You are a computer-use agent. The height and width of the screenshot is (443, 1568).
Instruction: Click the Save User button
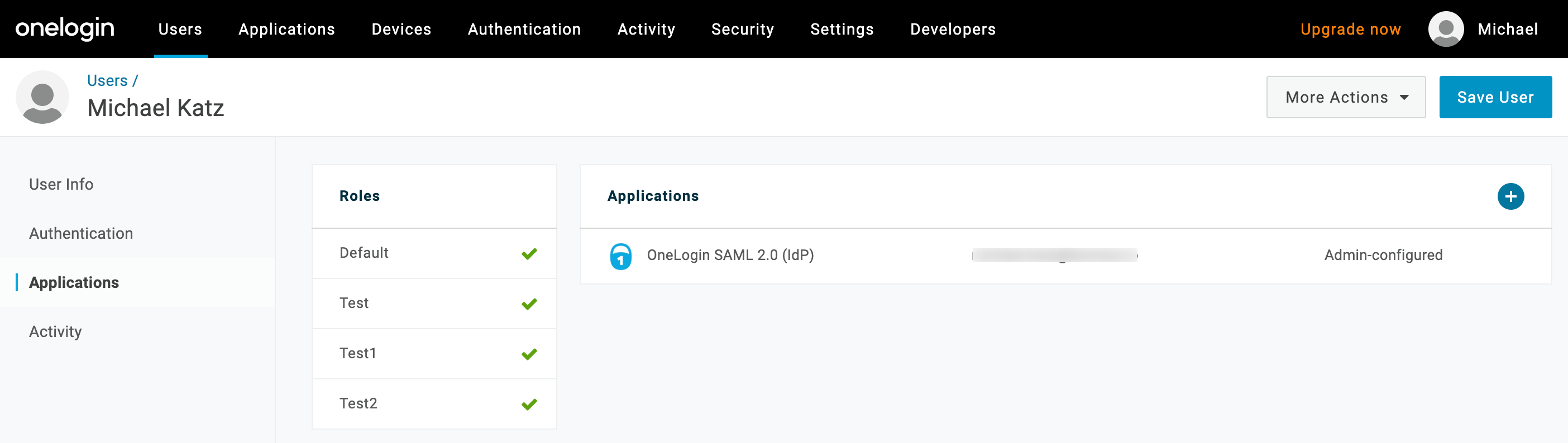(x=1495, y=98)
